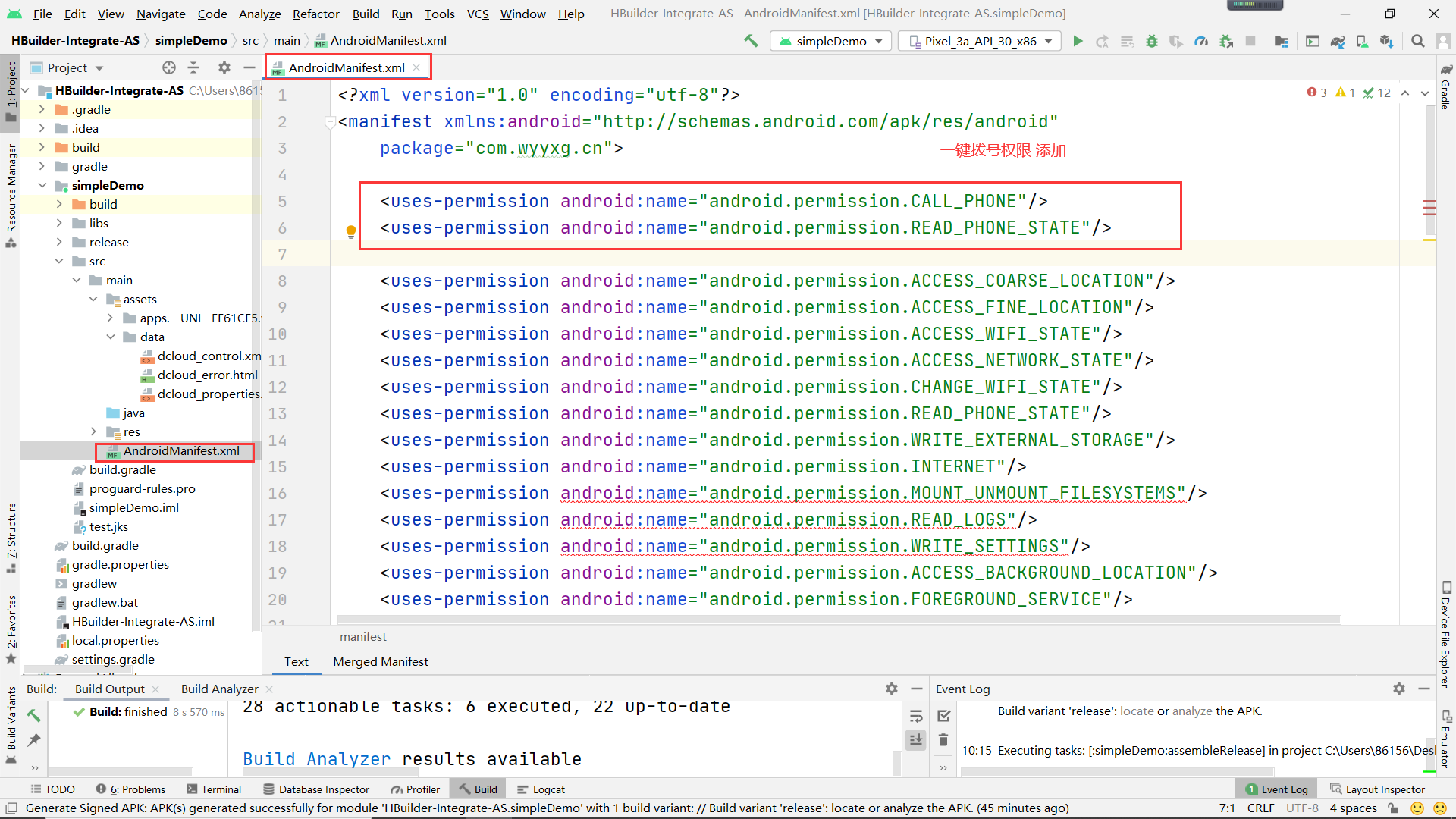Click the Debug bug icon in toolbar
The height and width of the screenshot is (819, 1456).
tap(1151, 41)
